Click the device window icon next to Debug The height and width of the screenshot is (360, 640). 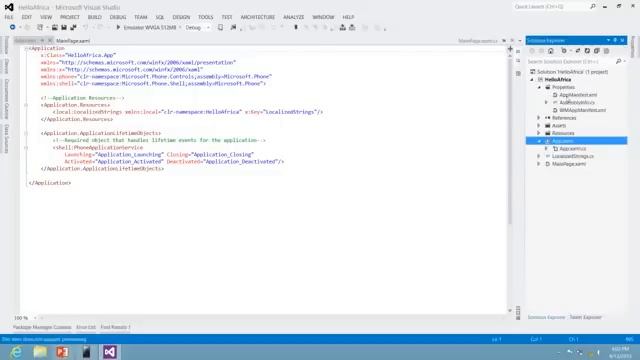220,27
